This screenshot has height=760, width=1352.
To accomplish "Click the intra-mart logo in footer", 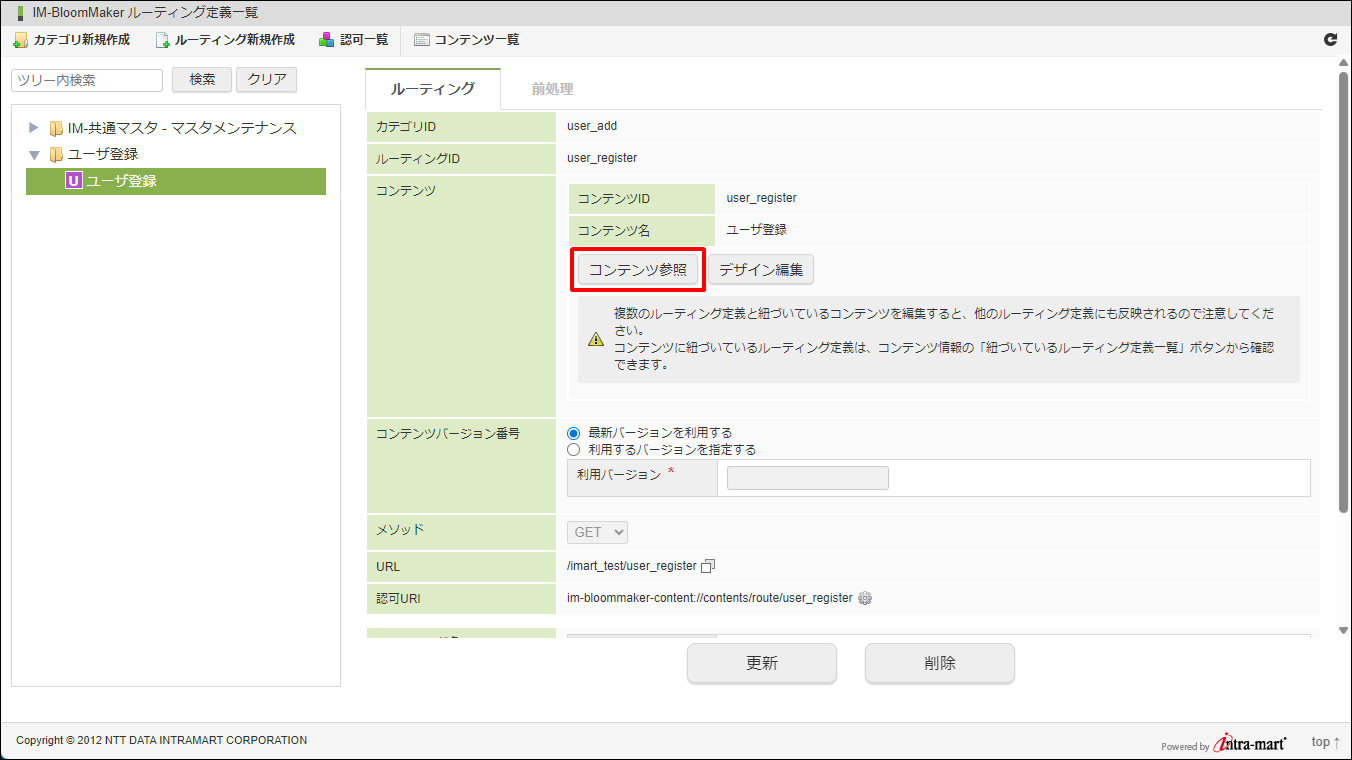I will click(1250, 743).
